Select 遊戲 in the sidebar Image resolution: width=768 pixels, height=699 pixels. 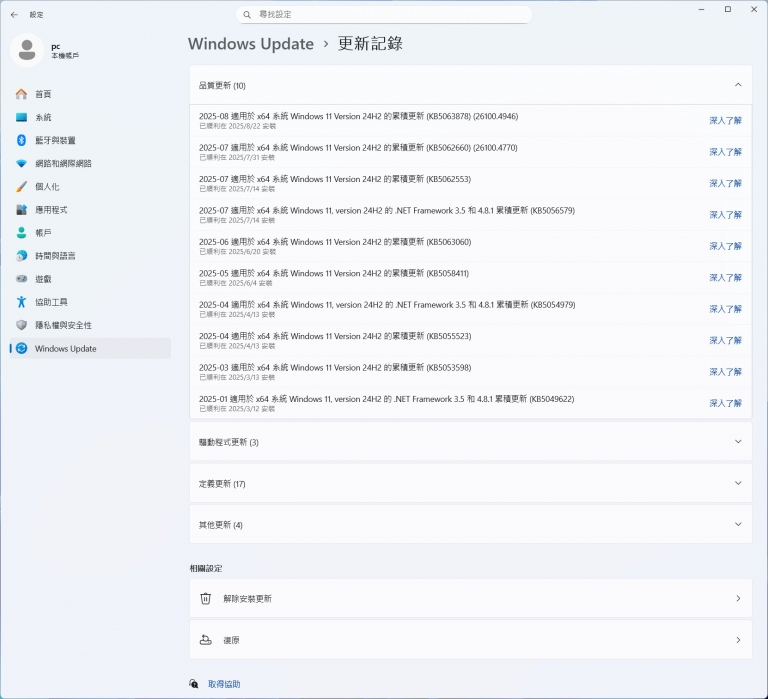pos(90,279)
